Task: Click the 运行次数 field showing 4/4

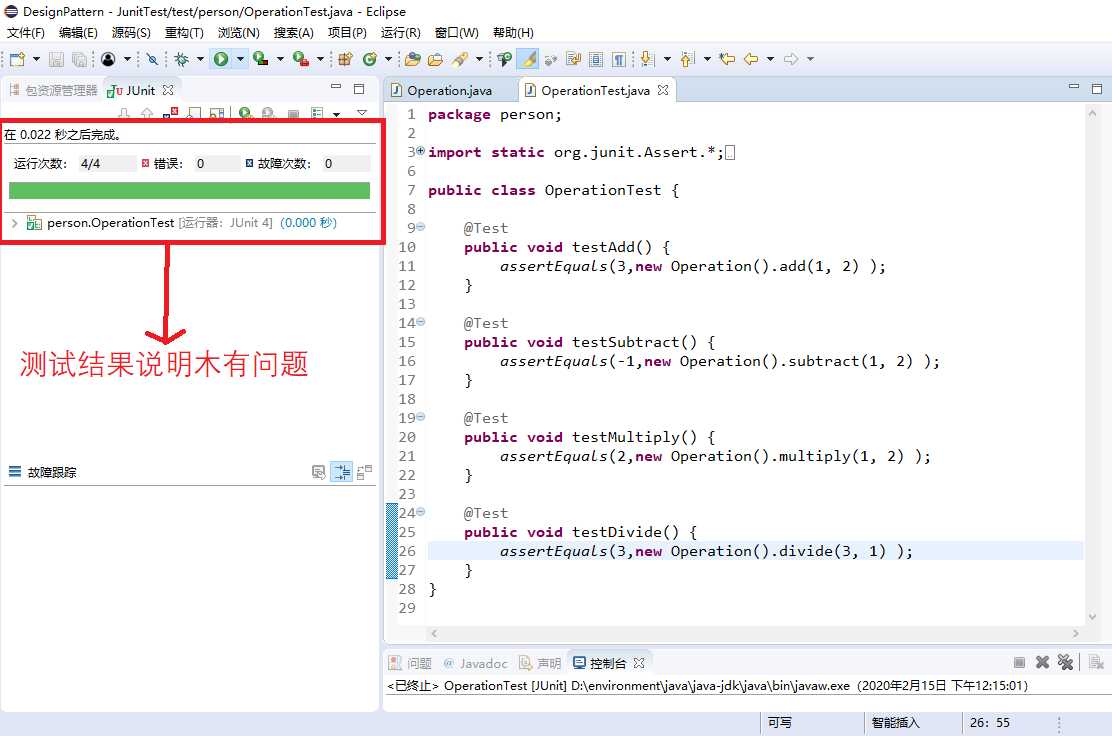Action: (x=106, y=164)
